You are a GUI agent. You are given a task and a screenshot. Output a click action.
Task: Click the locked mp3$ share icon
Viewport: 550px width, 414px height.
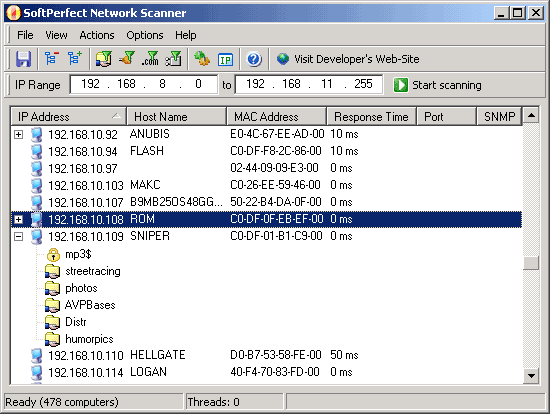tap(53, 254)
